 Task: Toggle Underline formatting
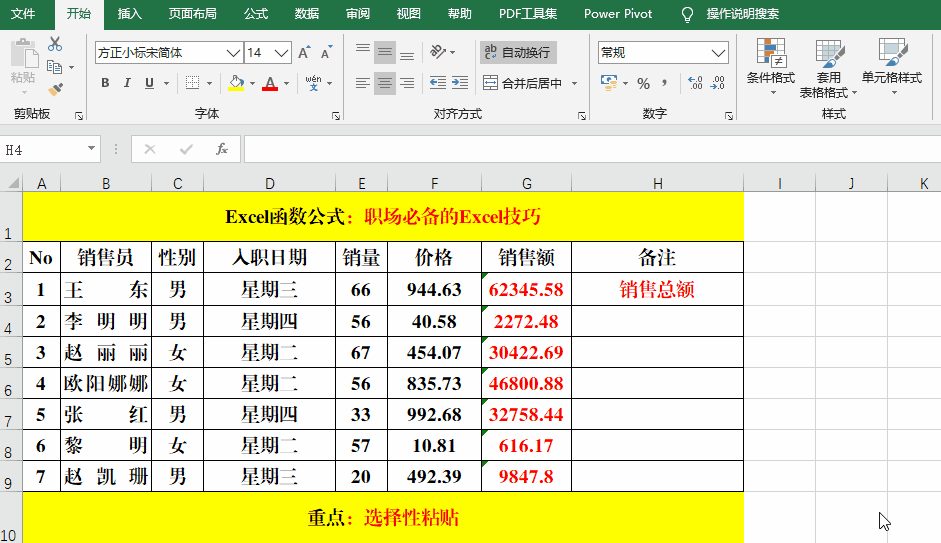(x=149, y=83)
